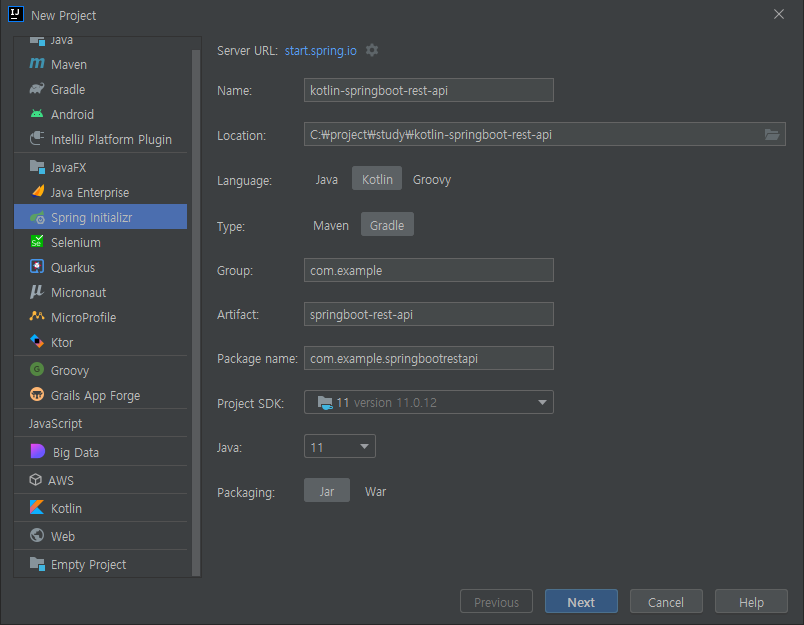Screen dimensions: 804x625
Task: Select Maven in the project type list
Action: coord(100,64)
